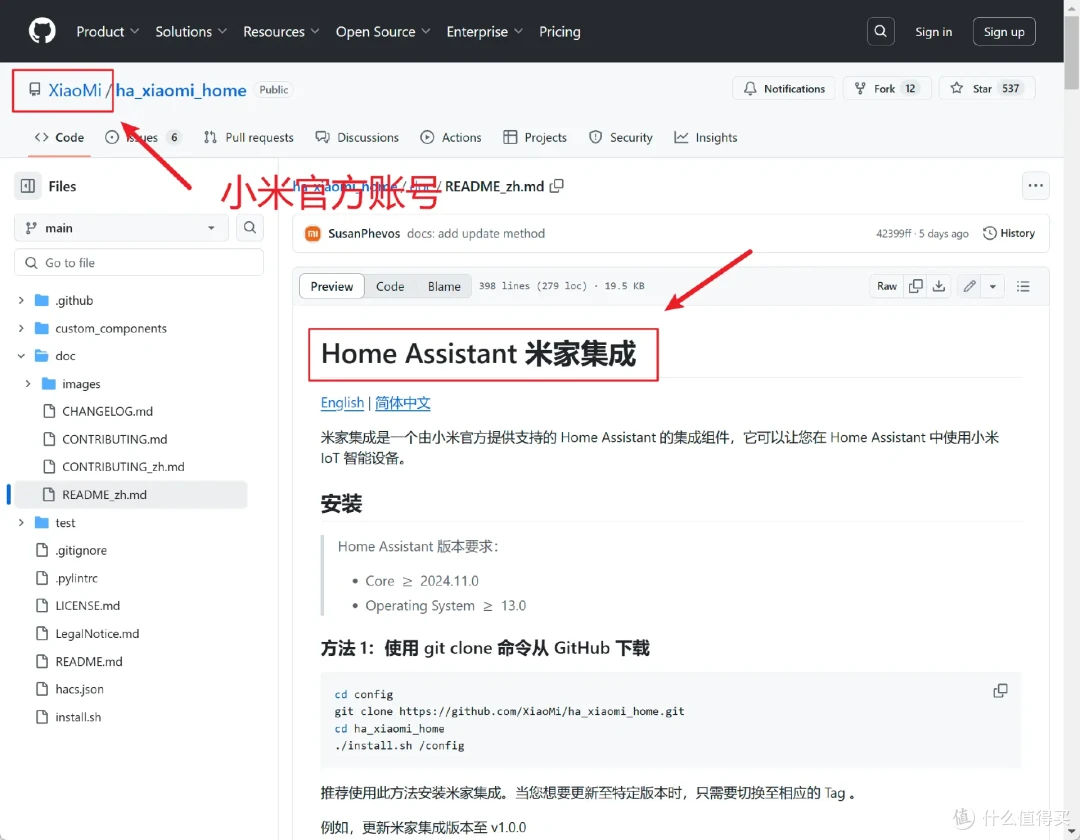The image size is (1080, 840).
Task: Switch to Blame view
Action: (x=444, y=286)
